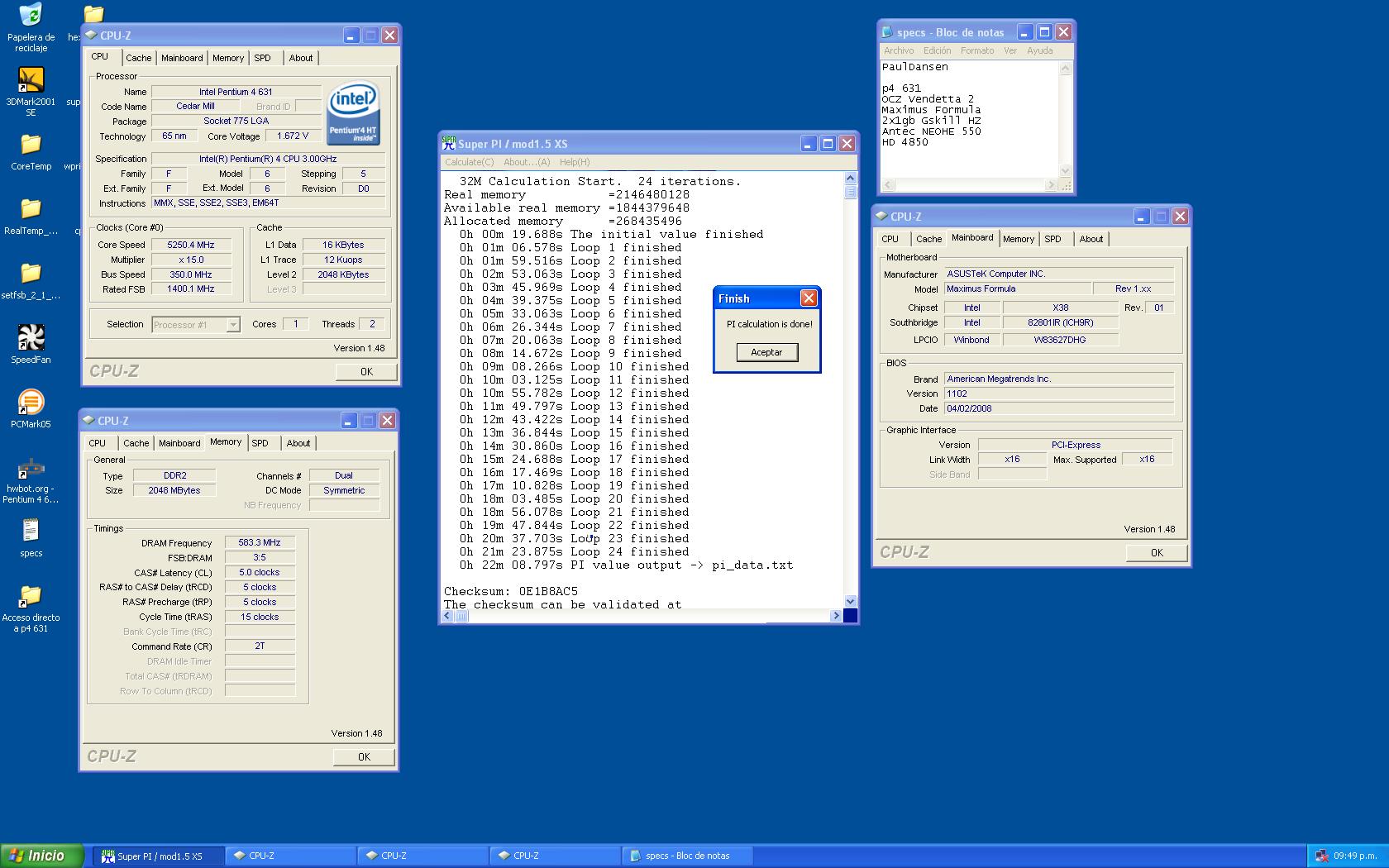Open Cache tab in top-left CPU-Z window
This screenshot has height=868, width=1389.
click(138, 58)
